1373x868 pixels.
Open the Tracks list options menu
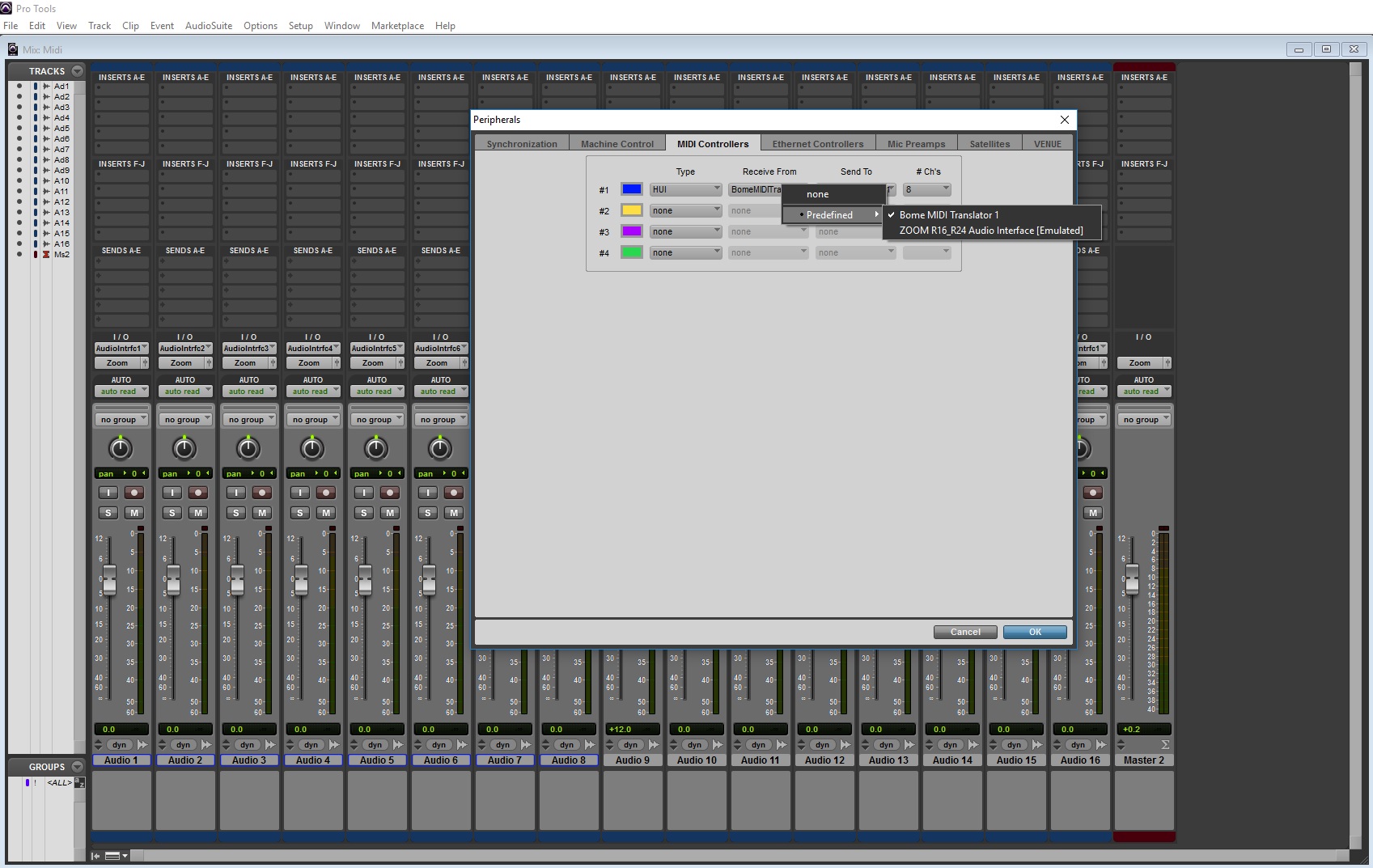point(77,71)
